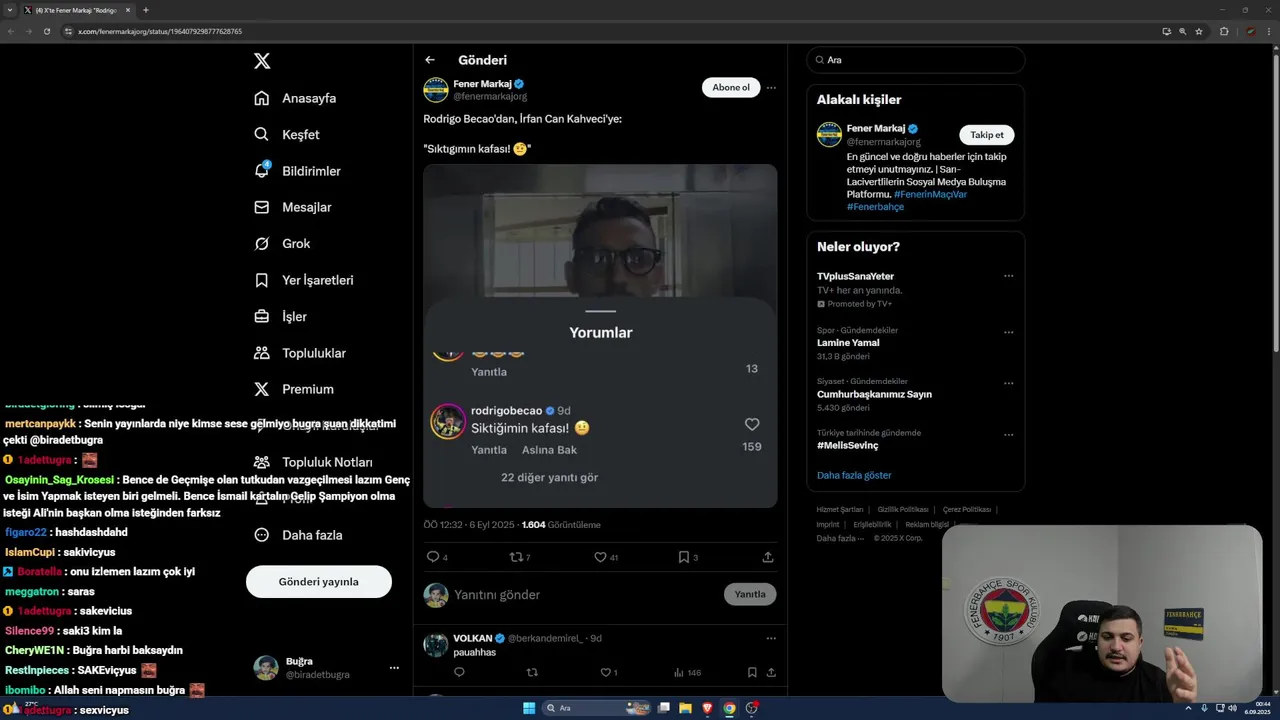Viewport: 1280px width, 720px height.
Task: Click the Gönderi yayınla button
Action: tap(319, 581)
